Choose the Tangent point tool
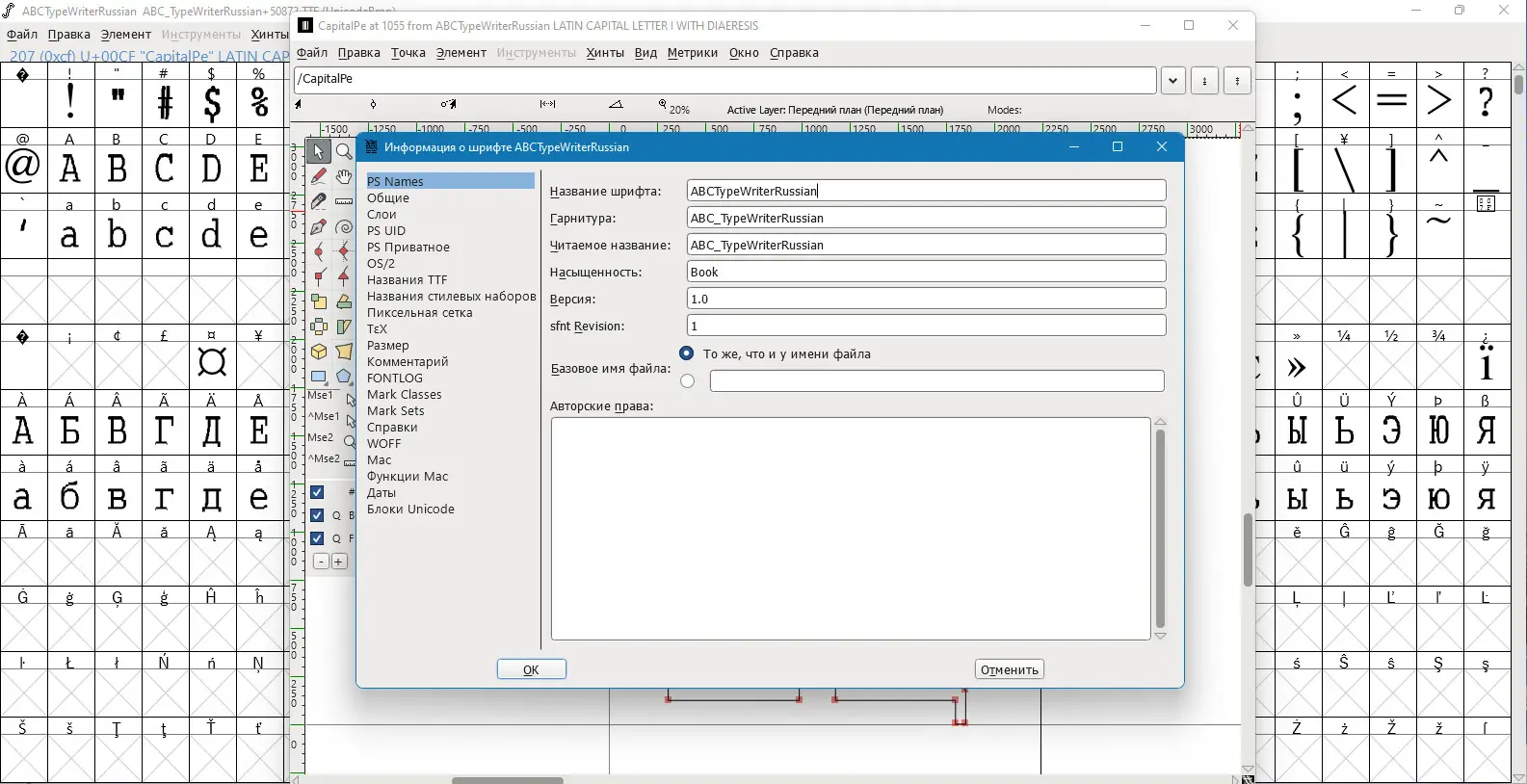Screen dimensions: 1527x784 [x=344, y=277]
